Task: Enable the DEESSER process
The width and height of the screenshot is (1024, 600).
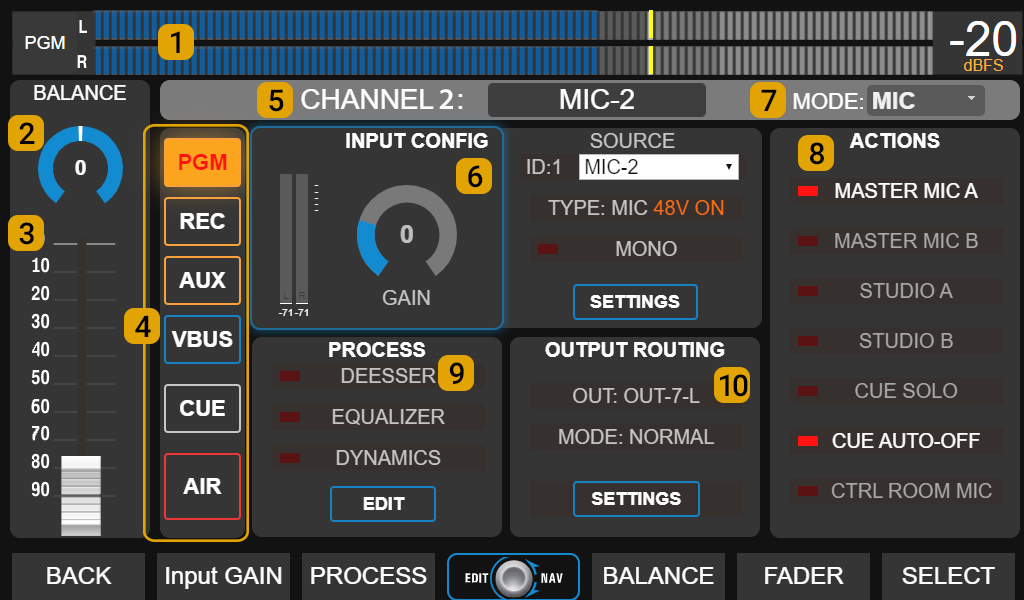Action: (377, 376)
